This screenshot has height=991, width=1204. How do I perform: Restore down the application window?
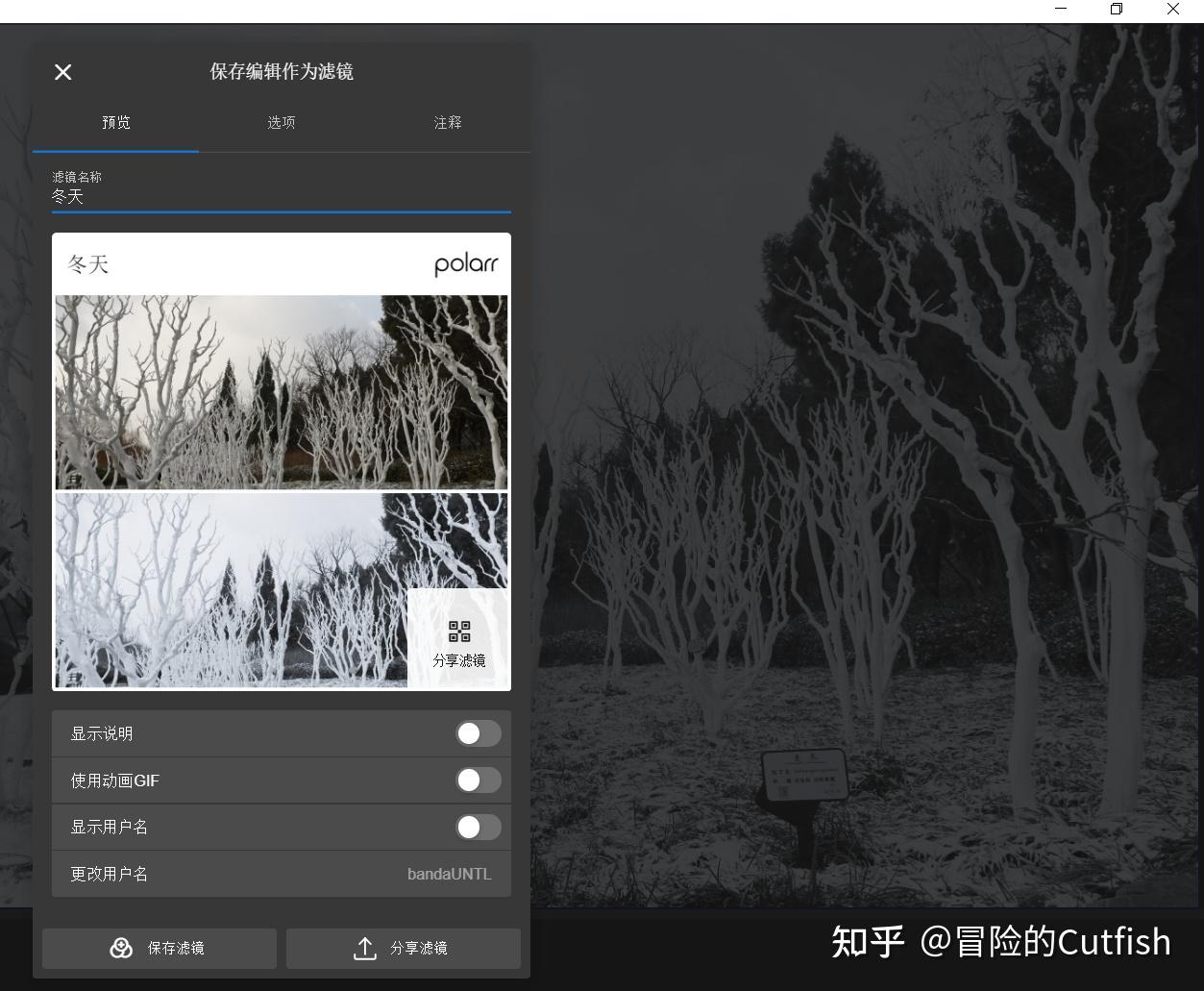[1117, 9]
